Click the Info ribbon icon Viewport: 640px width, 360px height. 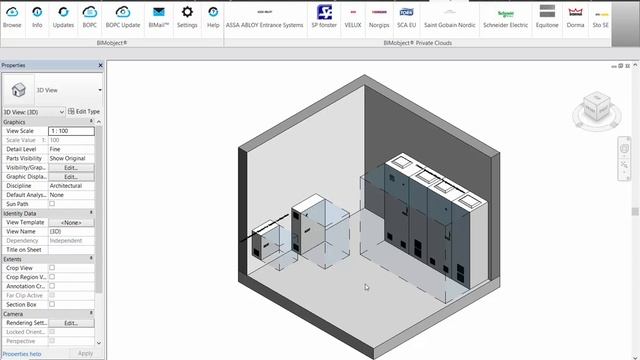[37, 17]
